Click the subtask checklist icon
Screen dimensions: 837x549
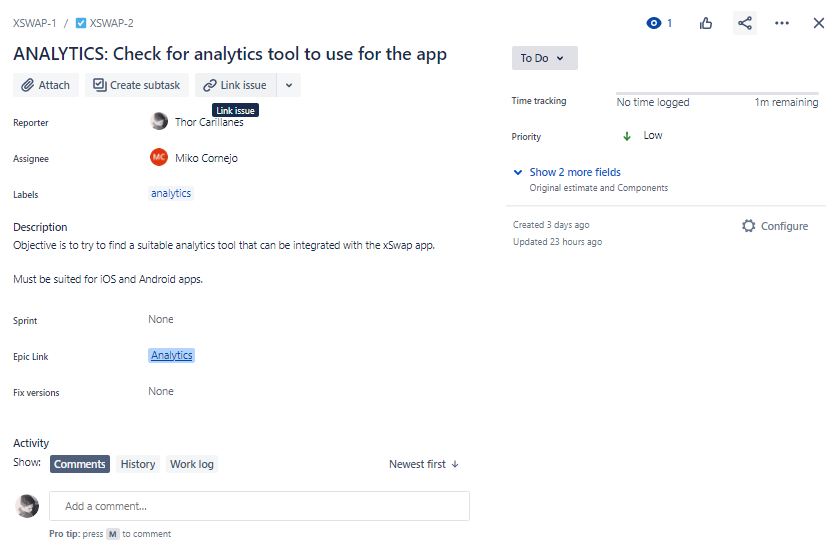pyautogui.click(x=100, y=84)
